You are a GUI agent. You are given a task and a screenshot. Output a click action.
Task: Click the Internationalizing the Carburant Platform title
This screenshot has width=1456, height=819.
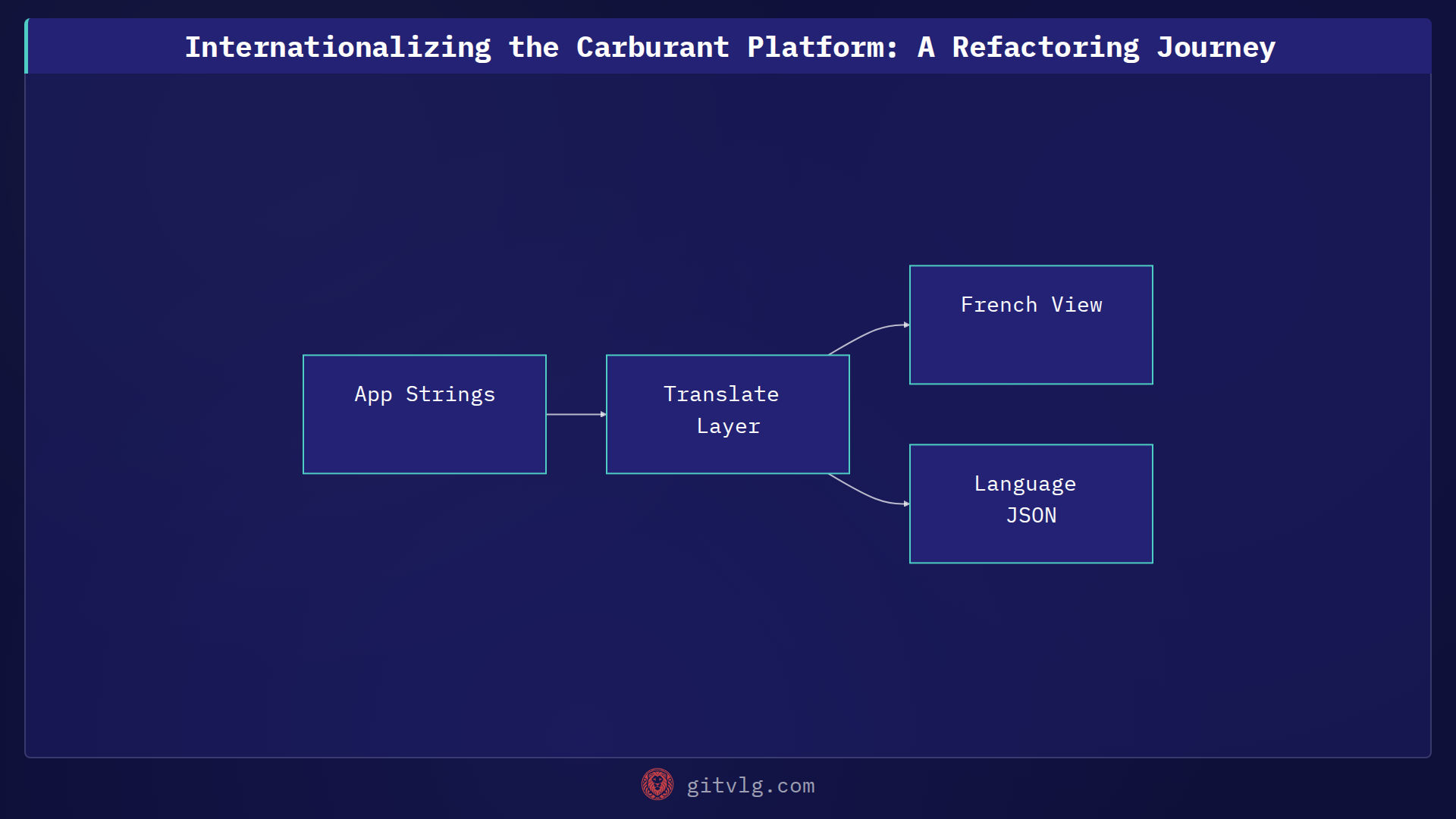[x=730, y=47]
